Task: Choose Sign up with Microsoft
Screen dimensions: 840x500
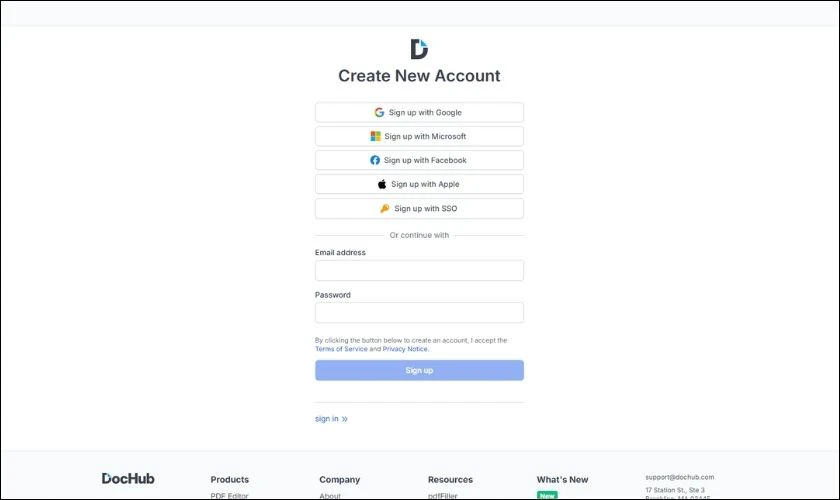Action: pos(419,137)
